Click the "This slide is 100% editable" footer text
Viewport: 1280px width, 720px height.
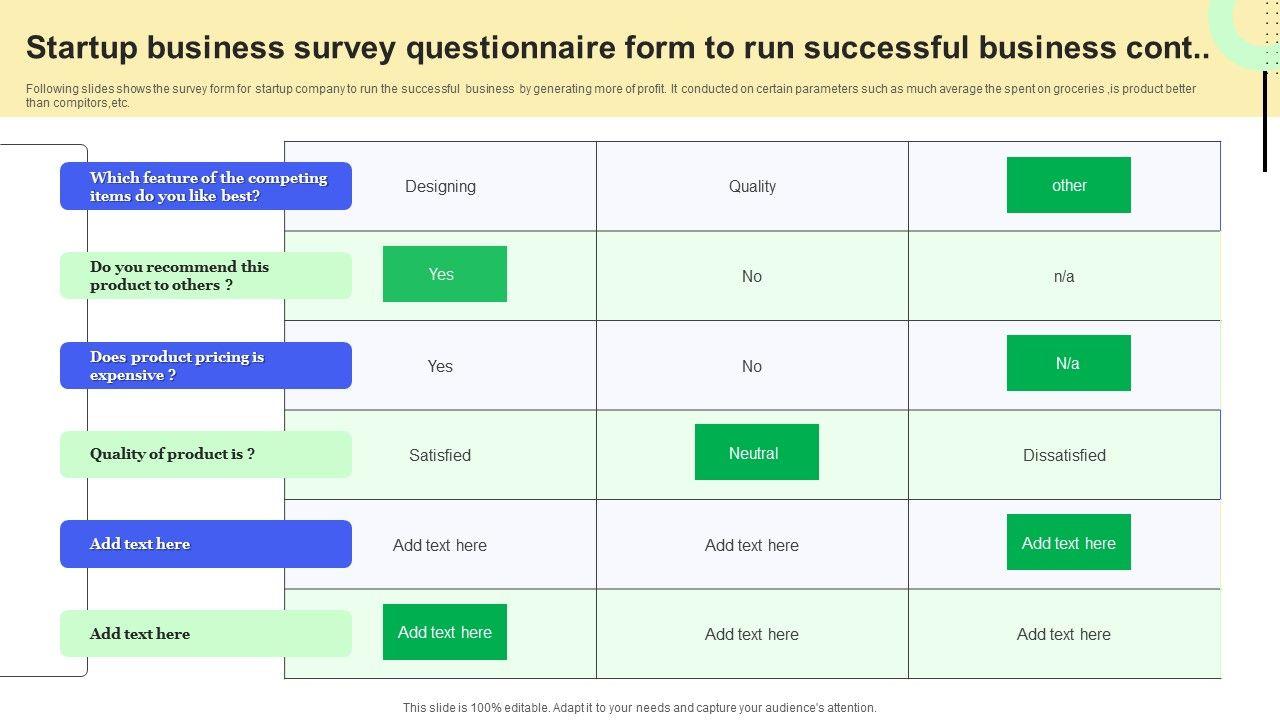[x=640, y=707]
